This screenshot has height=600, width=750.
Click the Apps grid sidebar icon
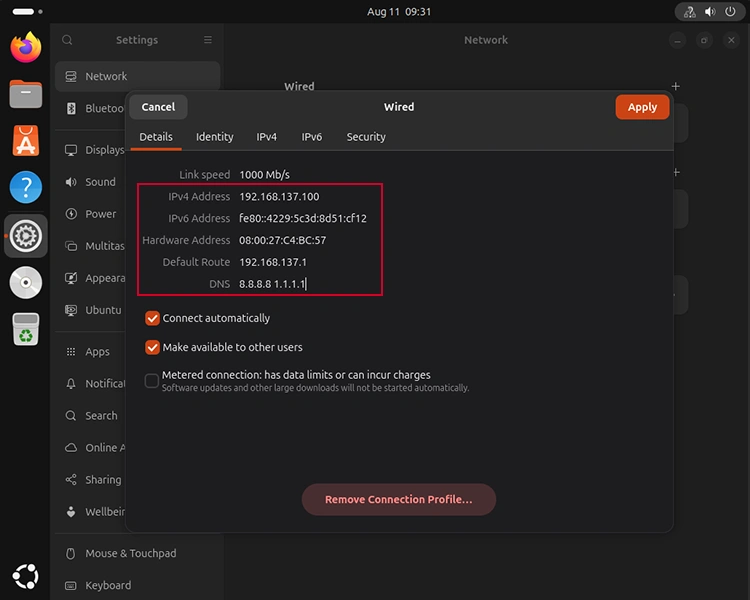(x=71, y=352)
